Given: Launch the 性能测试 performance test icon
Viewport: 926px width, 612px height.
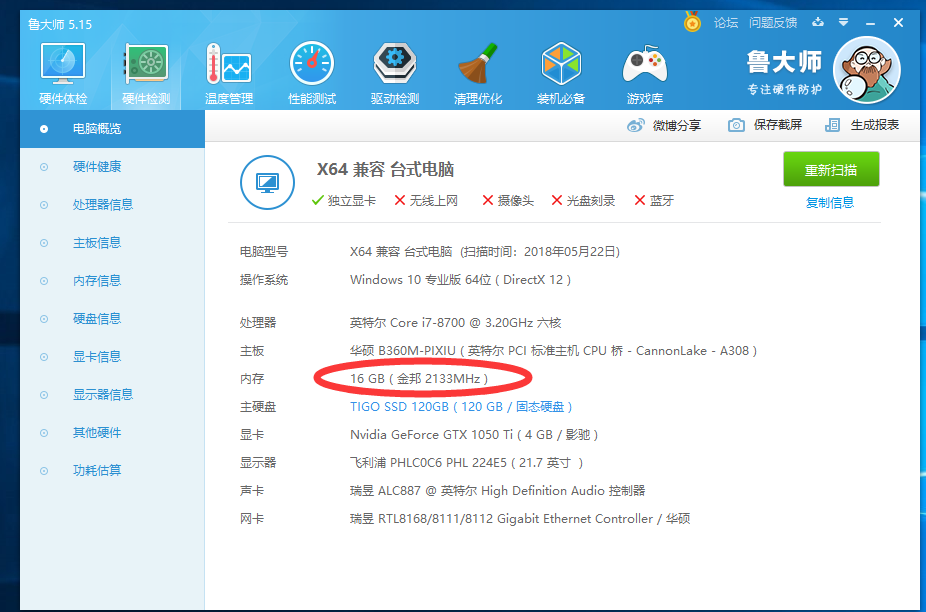Looking at the screenshot, I should coord(312,74).
